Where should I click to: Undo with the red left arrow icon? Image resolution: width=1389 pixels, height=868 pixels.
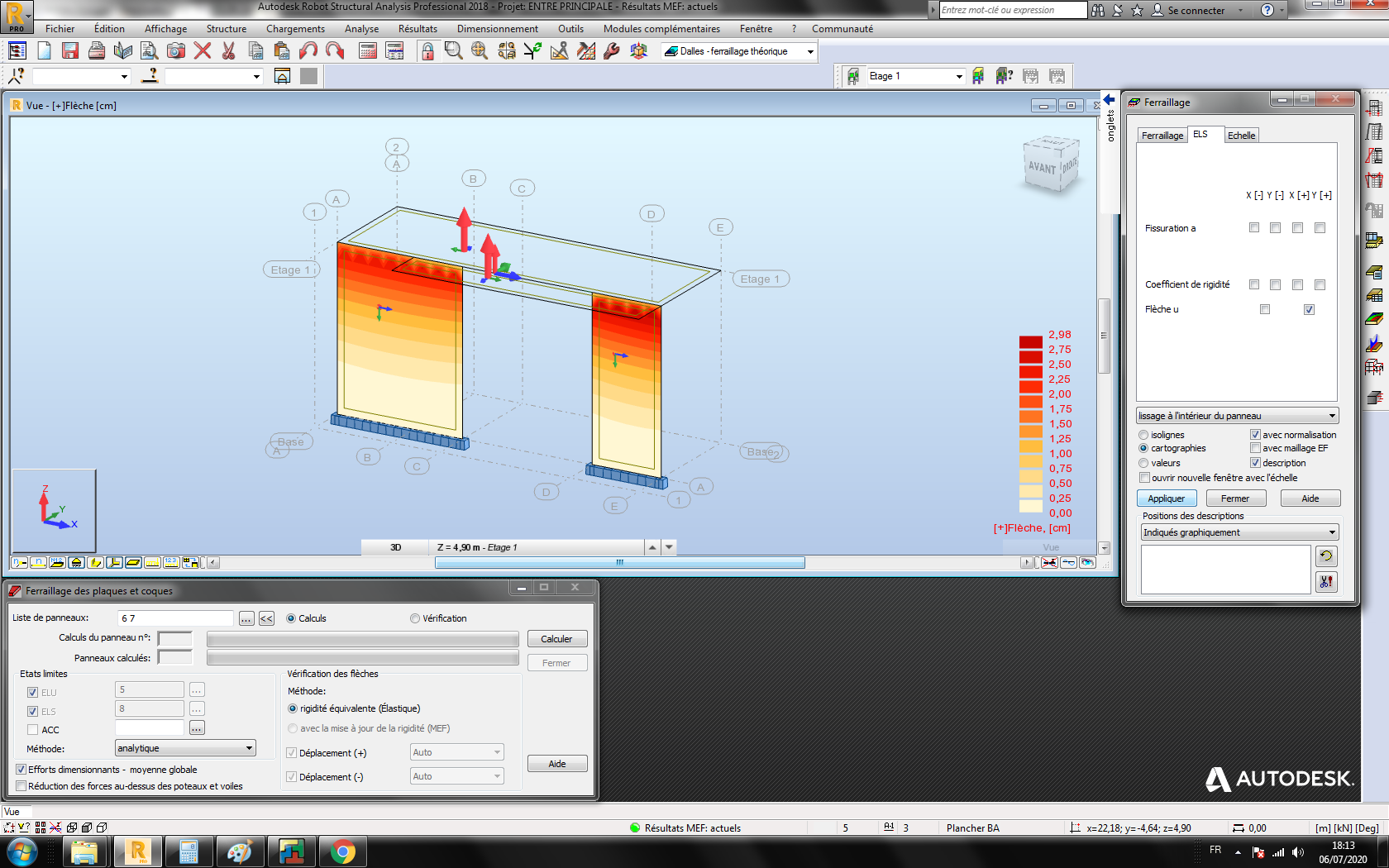308,51
